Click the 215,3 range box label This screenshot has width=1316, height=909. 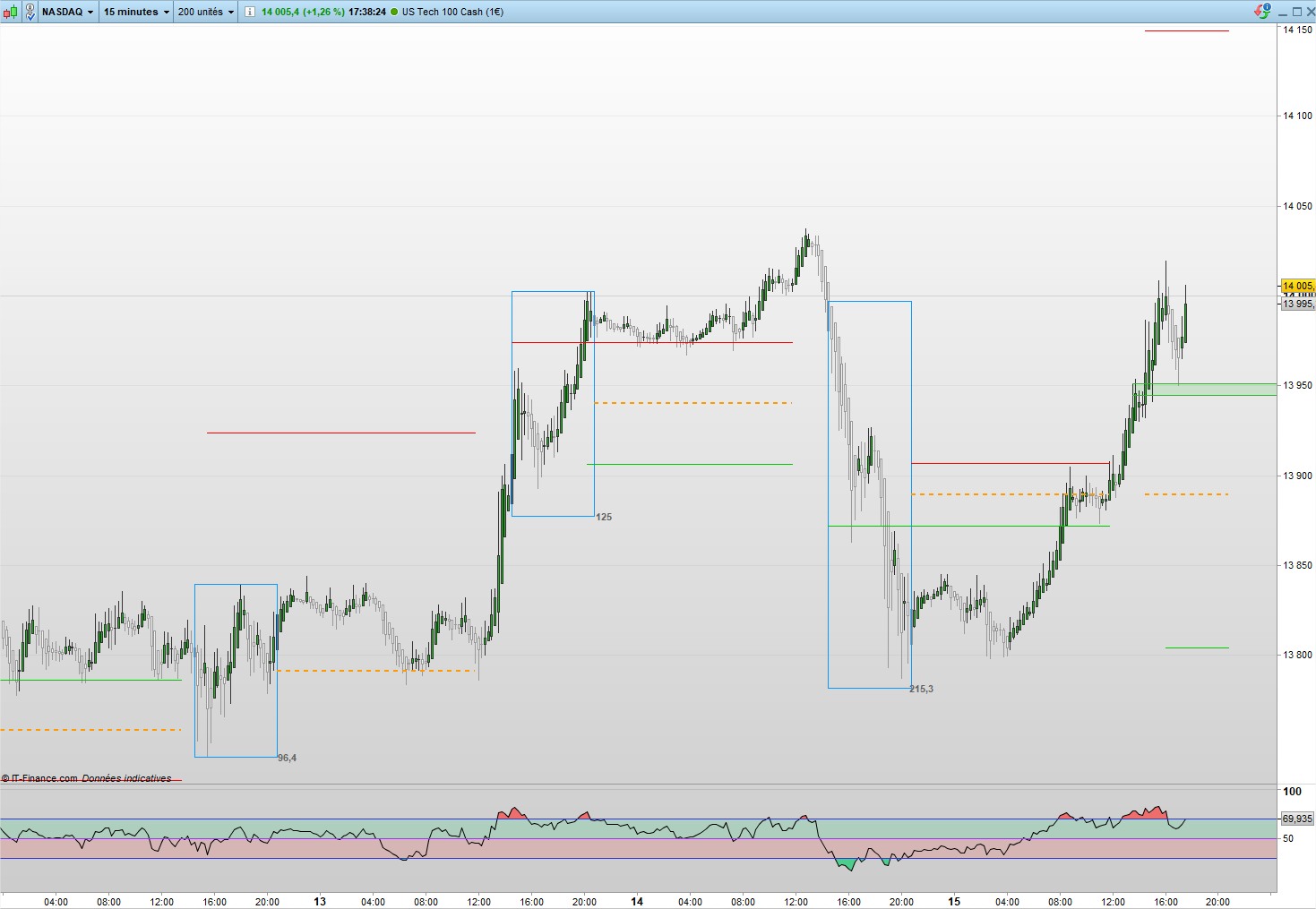[922, 689]
